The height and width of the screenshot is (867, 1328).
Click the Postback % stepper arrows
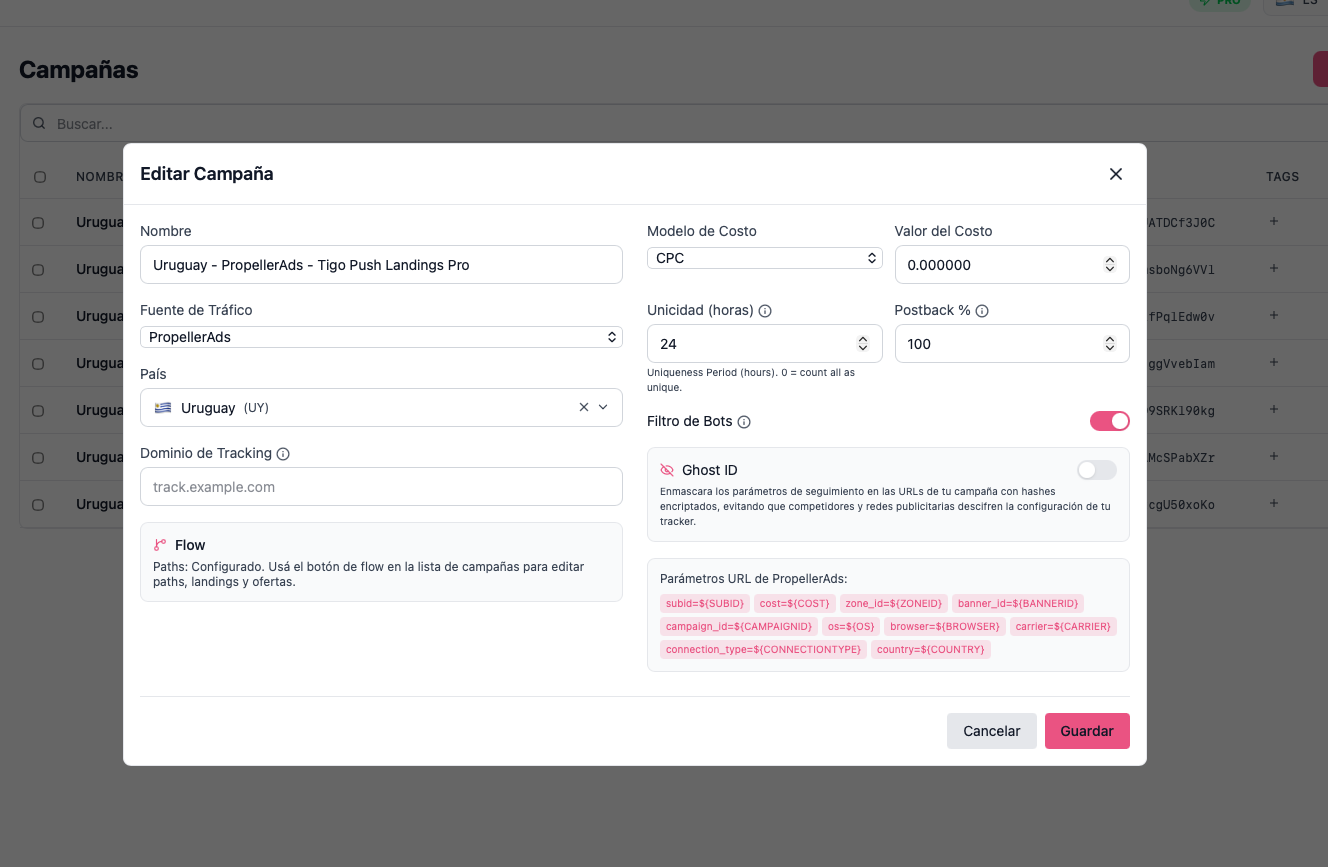1110,344
